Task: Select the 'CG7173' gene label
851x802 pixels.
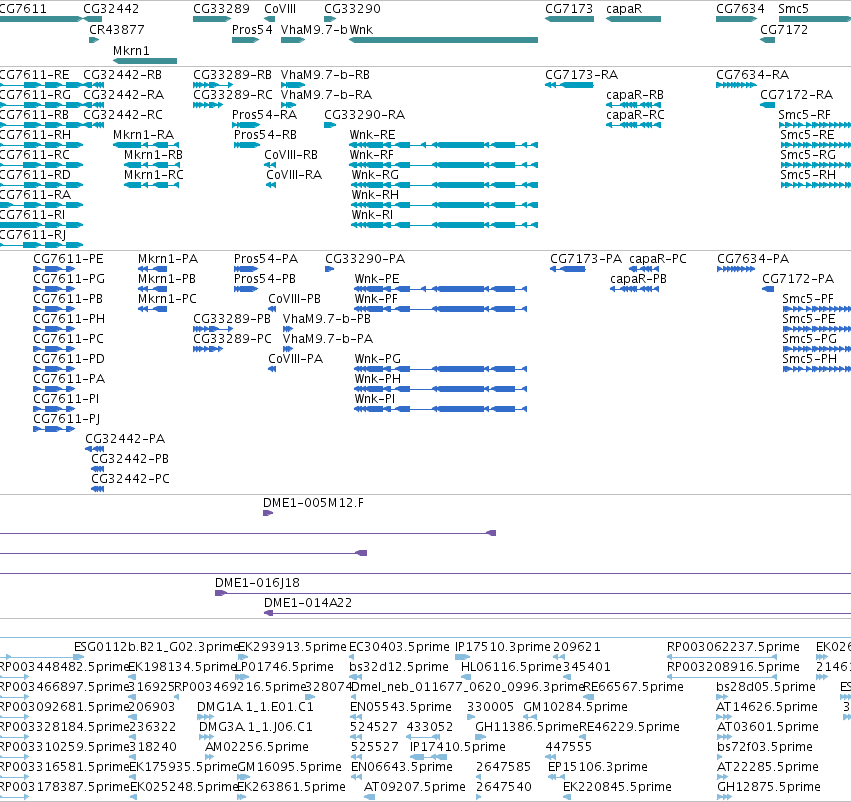Action: [569, 9]
